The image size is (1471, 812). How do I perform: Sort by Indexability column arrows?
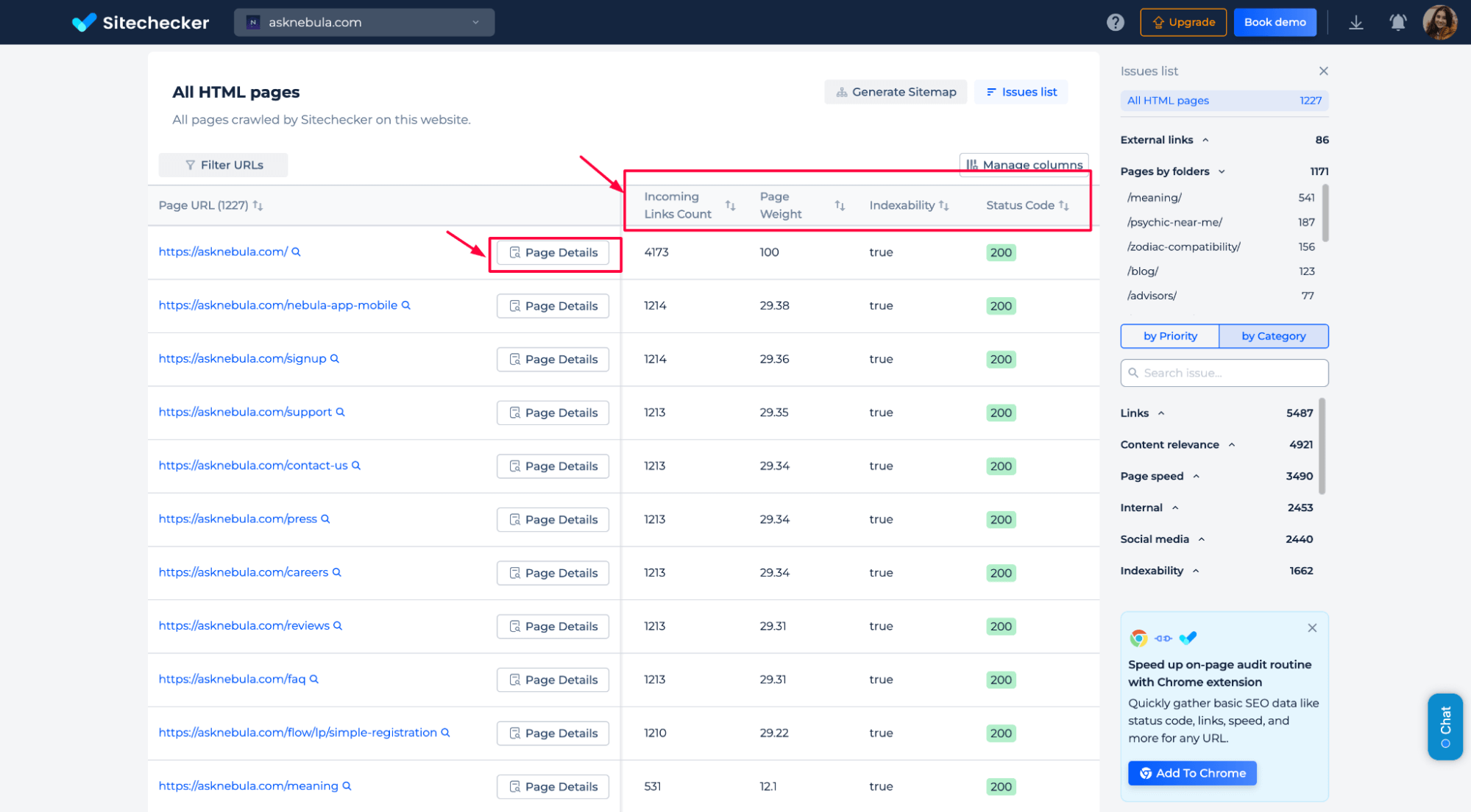tap(943, 205)
